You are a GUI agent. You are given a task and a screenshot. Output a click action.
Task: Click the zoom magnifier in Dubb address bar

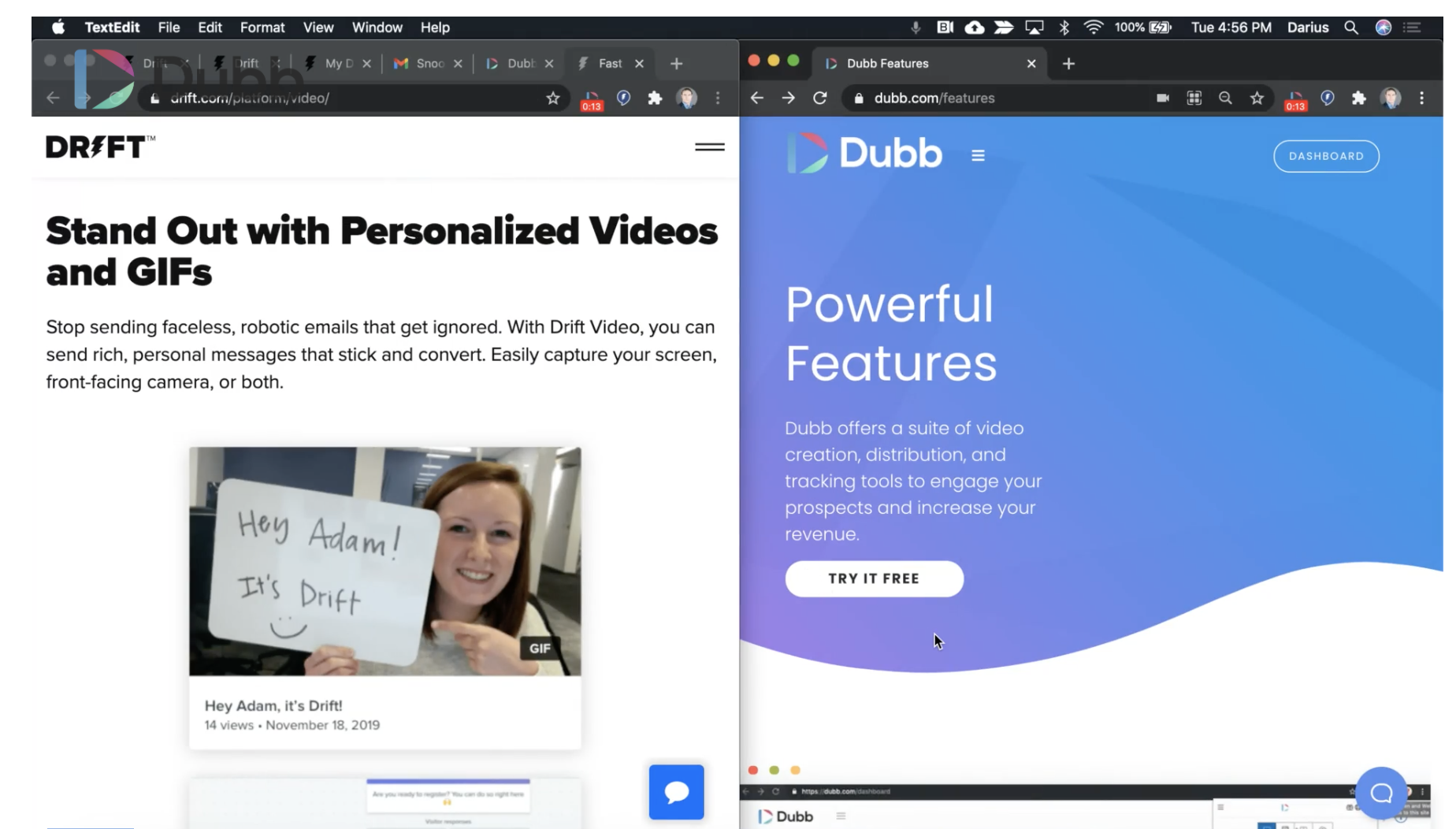tap(1225, 98)
